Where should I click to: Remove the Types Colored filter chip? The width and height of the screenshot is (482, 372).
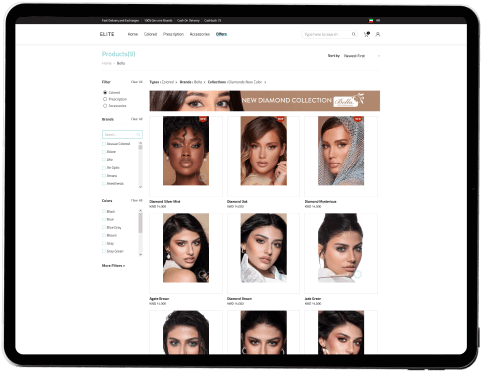pos(176,82)
